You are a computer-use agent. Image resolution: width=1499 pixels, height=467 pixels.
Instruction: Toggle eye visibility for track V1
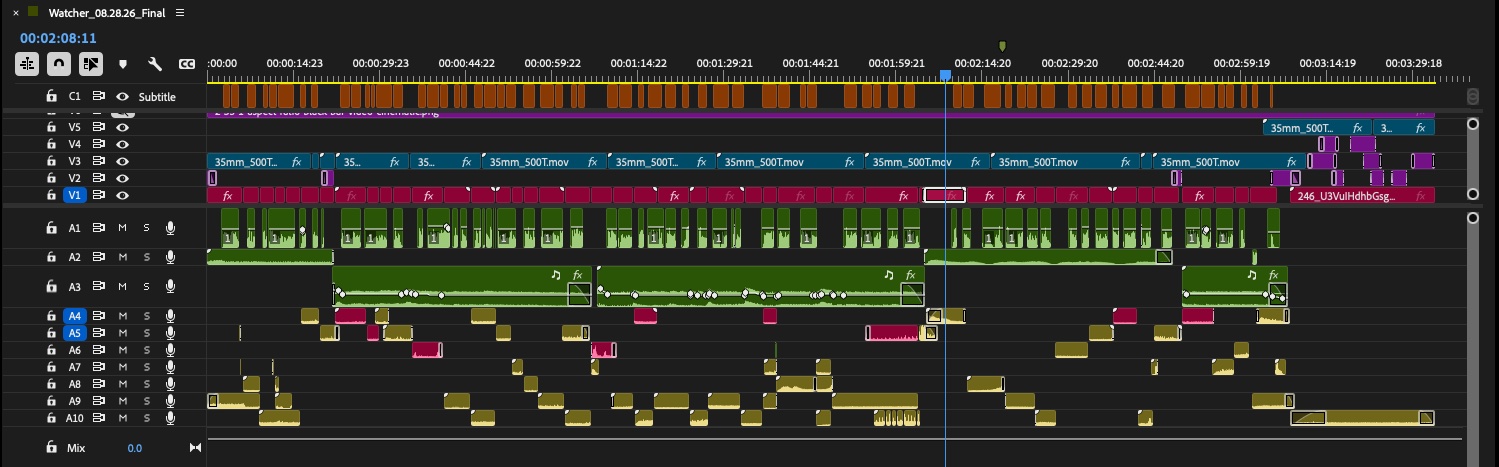click(122, 195)
